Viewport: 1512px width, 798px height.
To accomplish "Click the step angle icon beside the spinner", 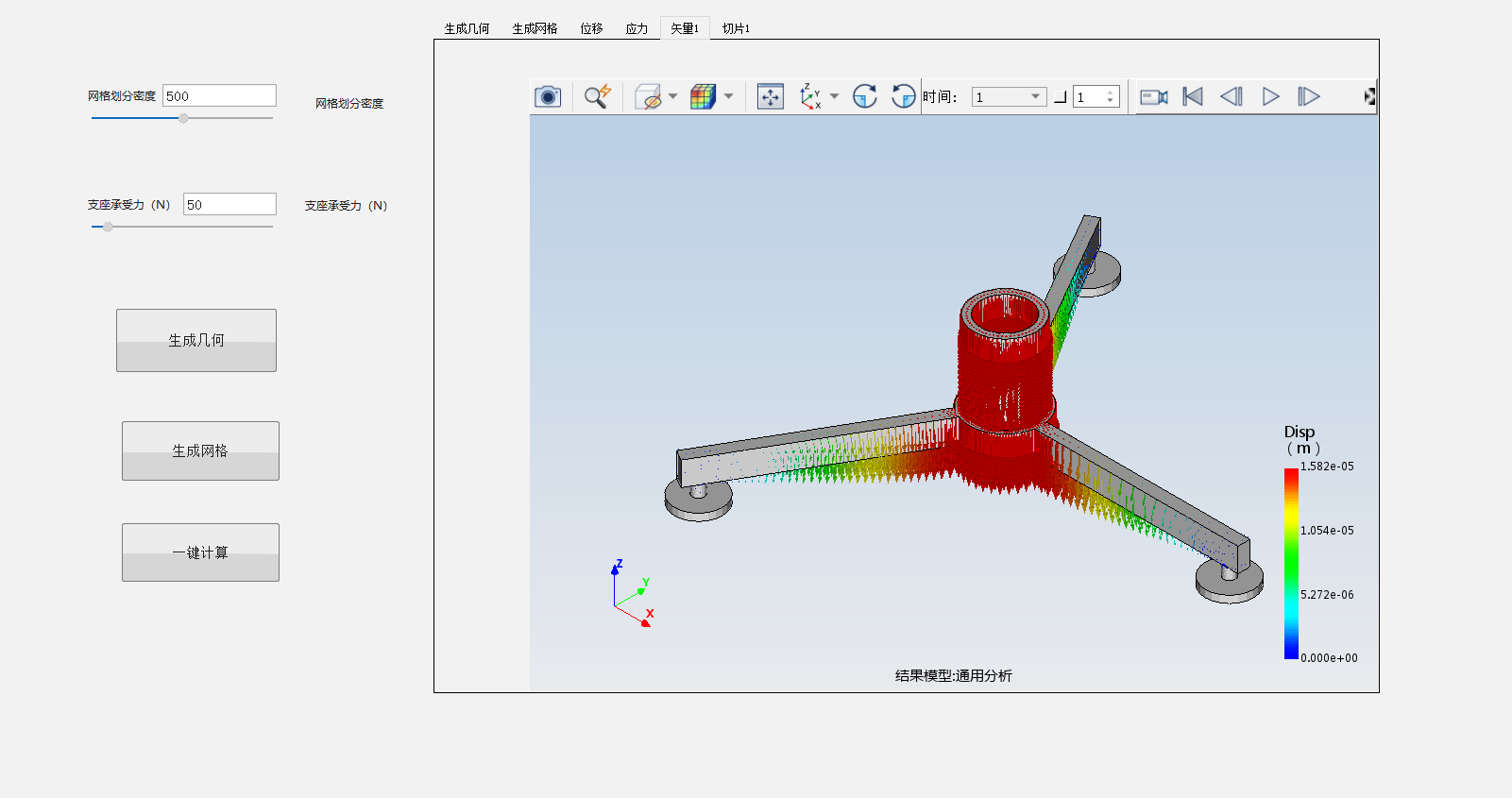I will 1060,96.
